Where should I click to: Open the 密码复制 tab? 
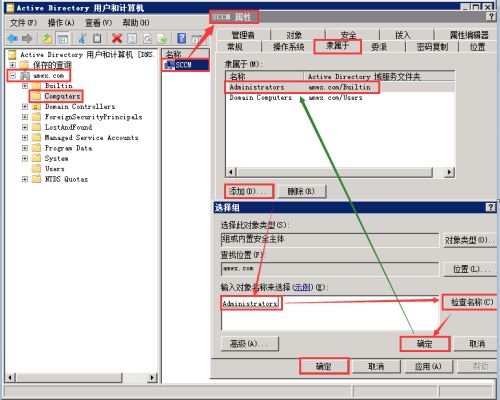[432, 47]
